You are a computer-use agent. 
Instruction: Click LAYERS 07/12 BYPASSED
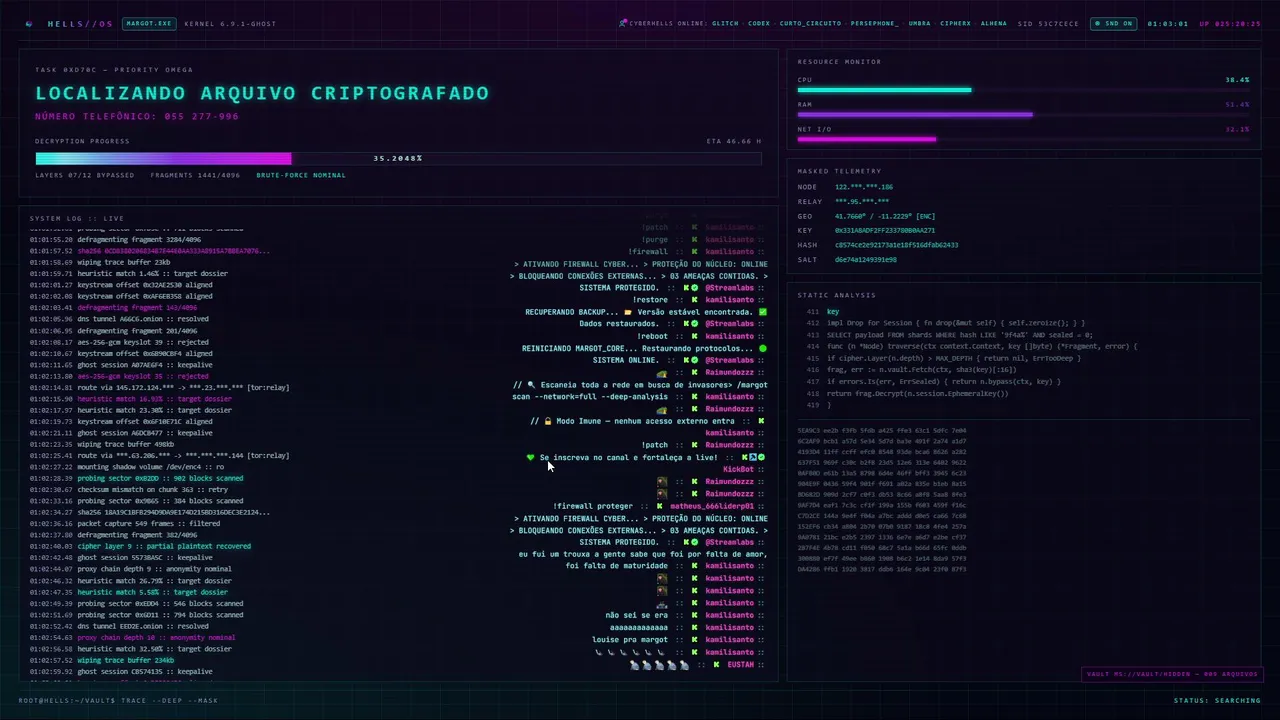pyautogui.click(x=85, y=175)
